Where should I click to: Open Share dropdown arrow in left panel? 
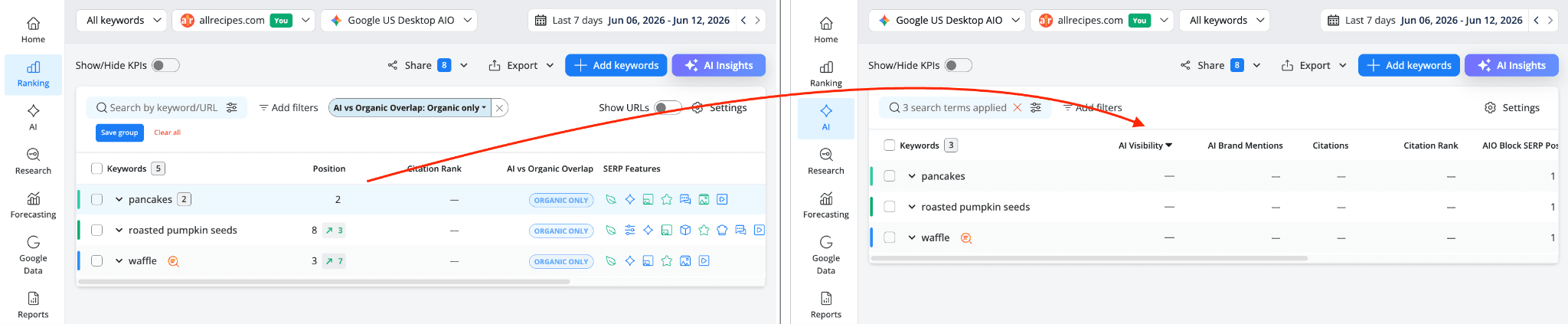[x=464, y=65]
